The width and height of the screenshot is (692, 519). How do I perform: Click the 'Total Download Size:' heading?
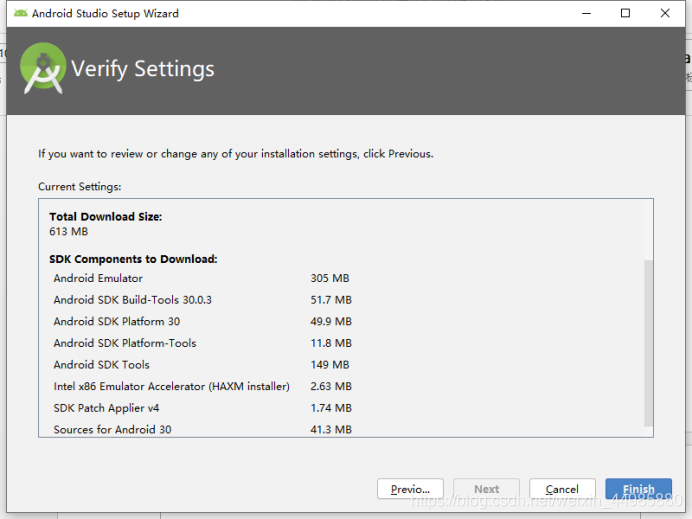coord(105,217)
